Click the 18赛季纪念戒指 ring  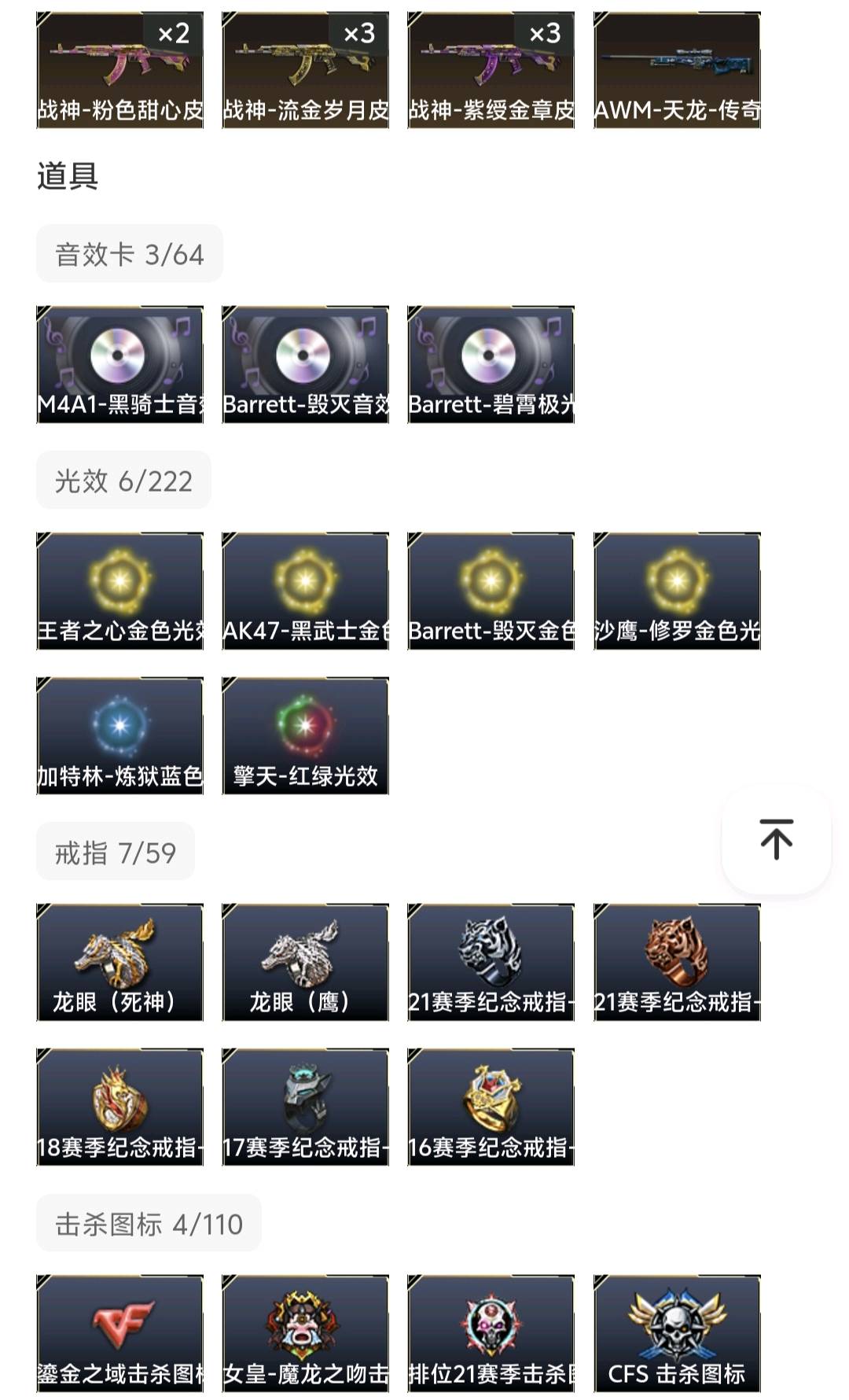[119, 1107]
